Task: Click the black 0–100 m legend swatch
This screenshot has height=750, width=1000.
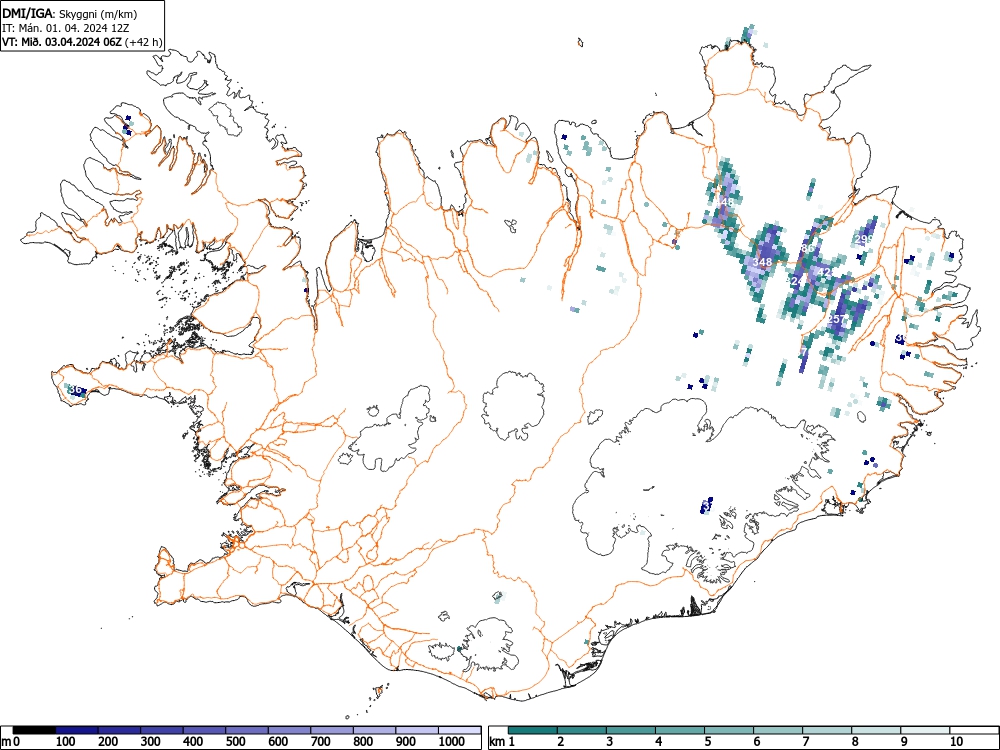Action: click(x=34, y=730)
